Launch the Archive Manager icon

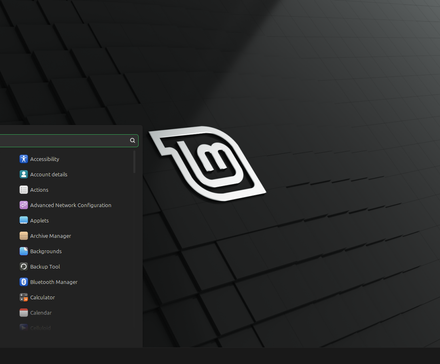(24, 236)
